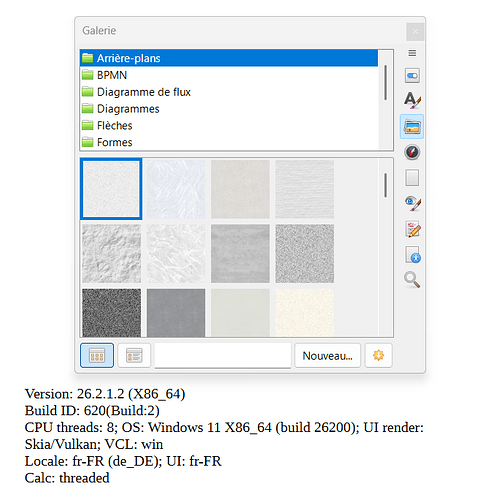Select the white marble veined texture thumbnail
The image size is (481, 500).
click(176, 253)
